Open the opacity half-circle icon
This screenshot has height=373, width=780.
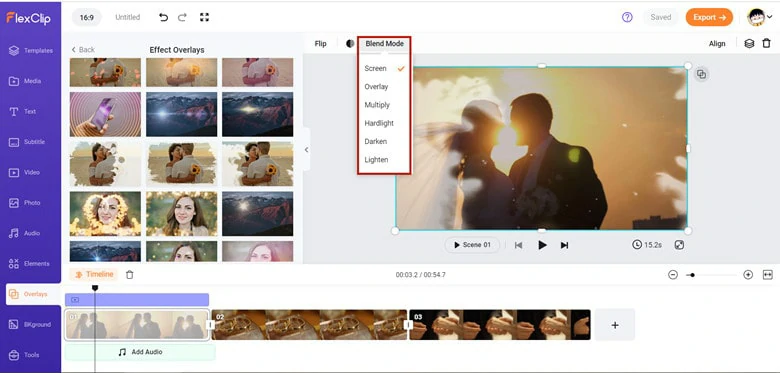pos(350,44)
